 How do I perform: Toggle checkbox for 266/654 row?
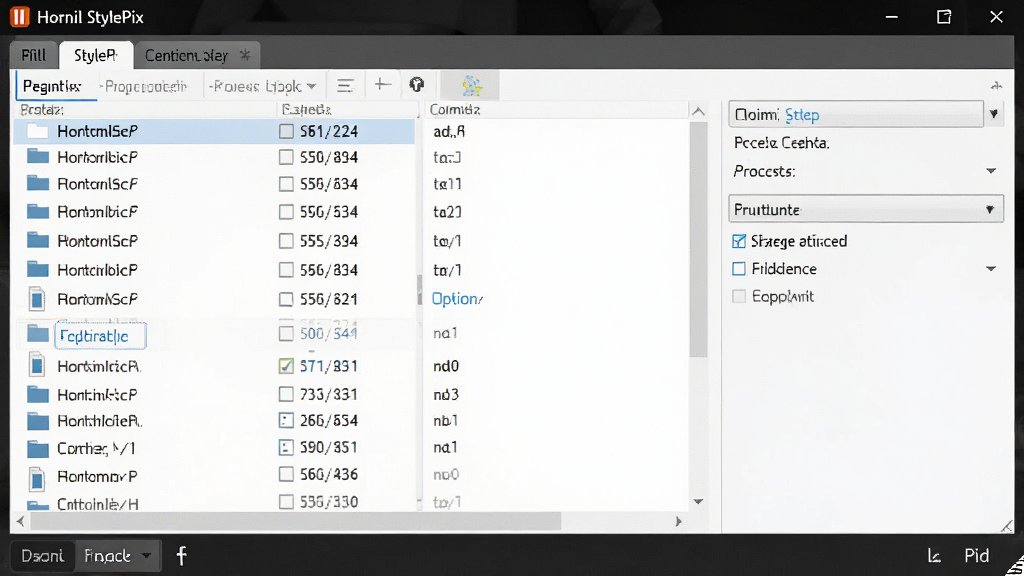286,421
